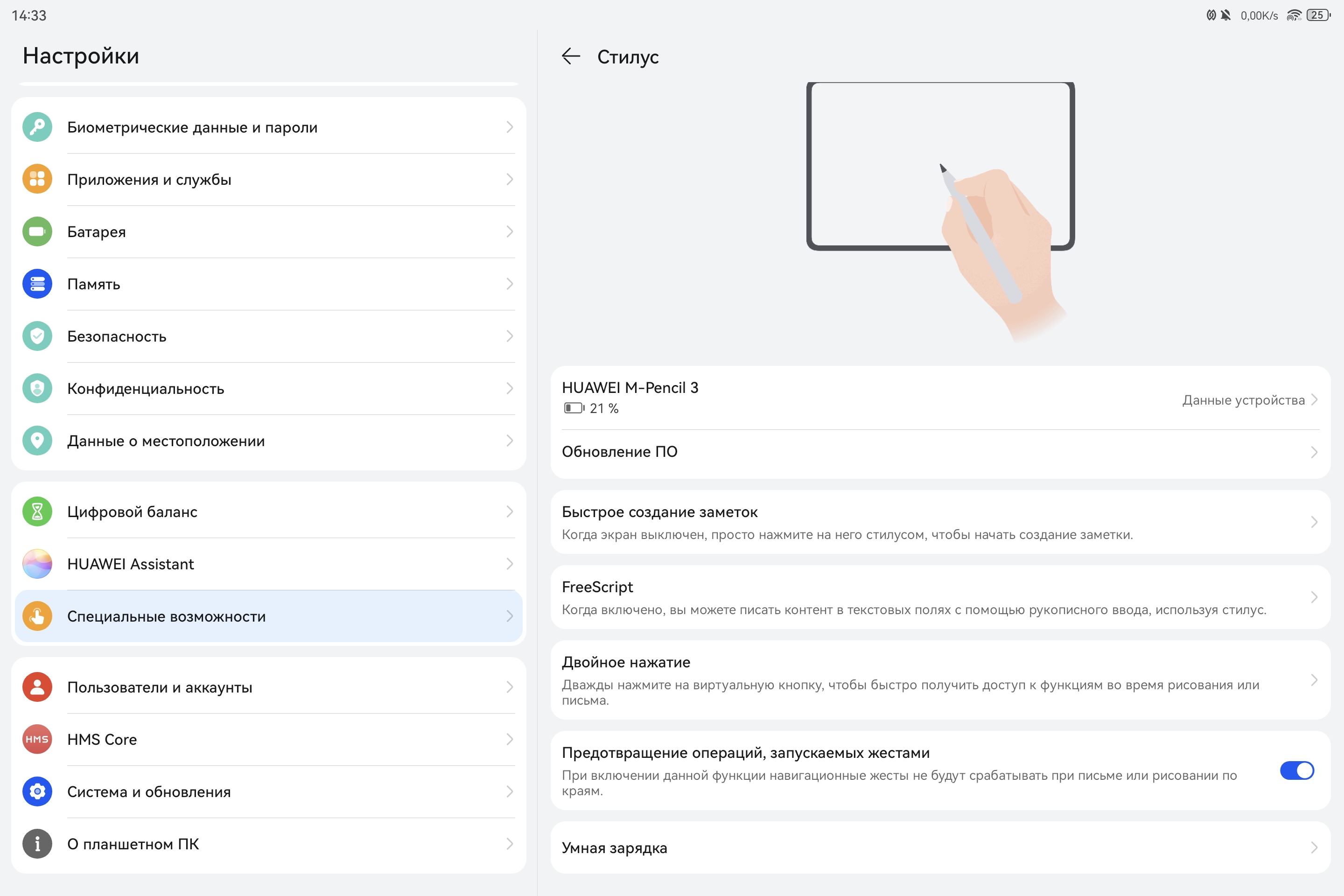Click the Система и обновления gear icon
1344x896 pixels.
coord(37,791)
